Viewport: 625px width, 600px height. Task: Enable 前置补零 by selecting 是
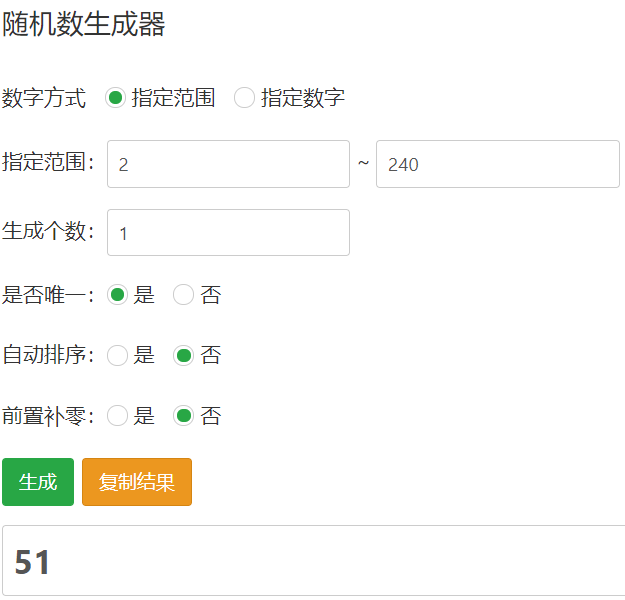coord(118,416)
